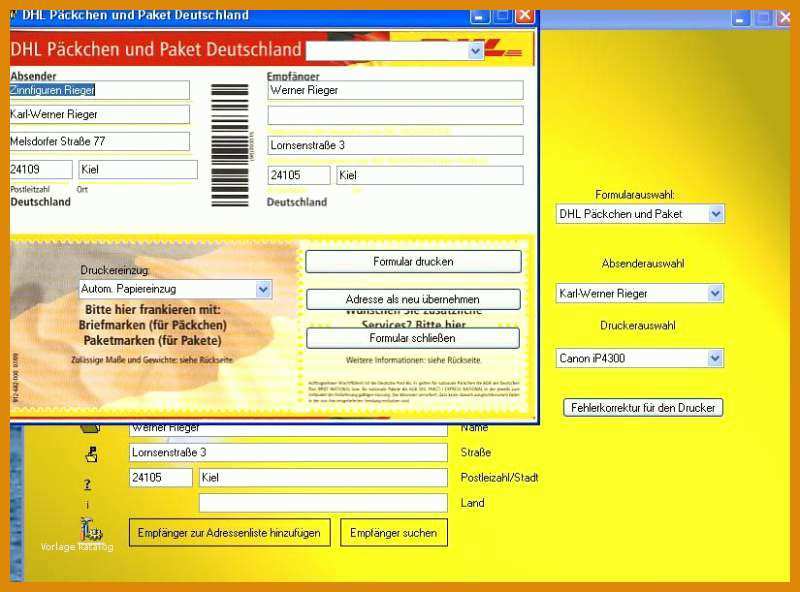Image resolution: width=800 pixels, height=592 pixels.
Task: Click the 'Formular drucken' button
Action: [413, 262]
